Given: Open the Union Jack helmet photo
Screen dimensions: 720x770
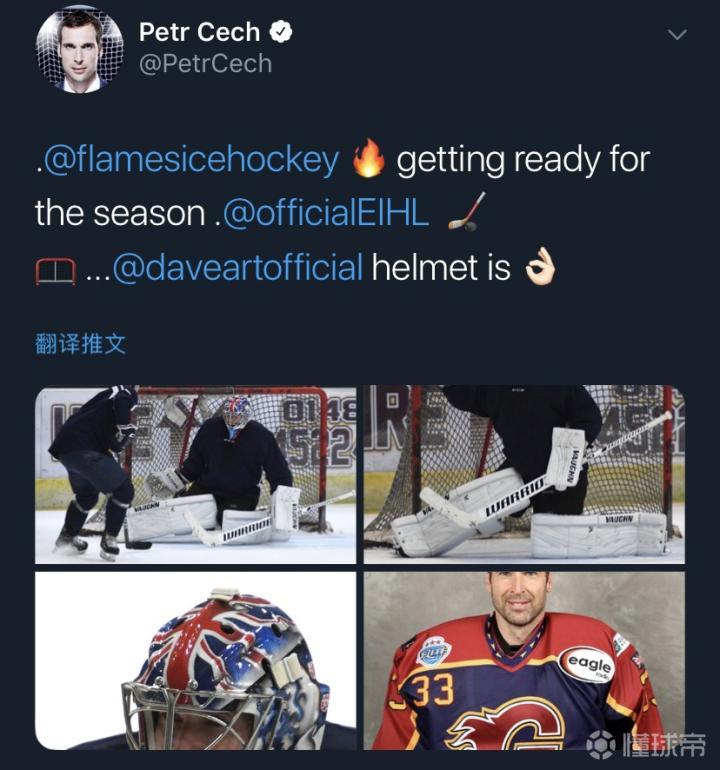Looking at the screenshot, I should [x=195, y=660].
